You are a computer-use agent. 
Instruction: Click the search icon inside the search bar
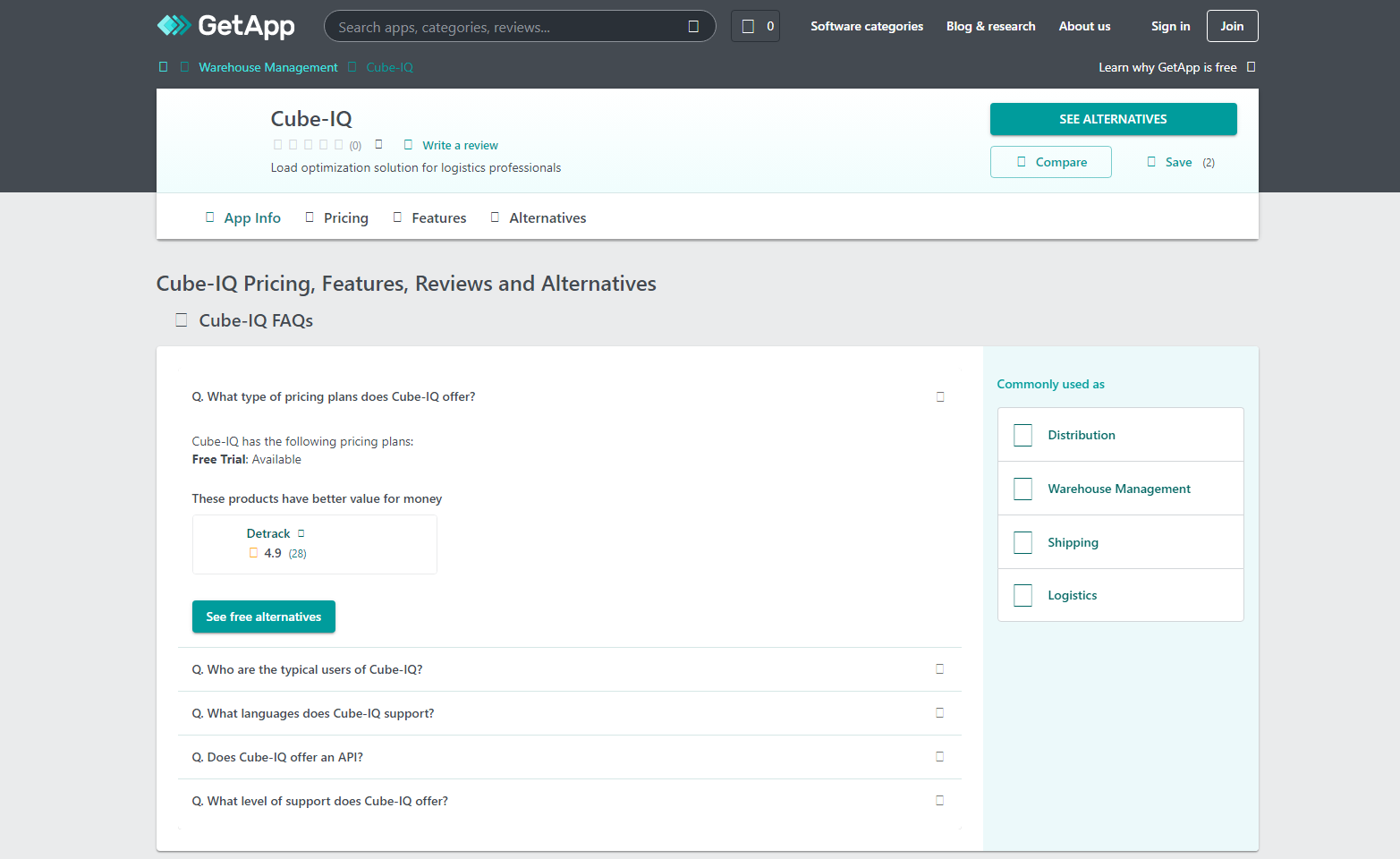[x=693, y=27]
